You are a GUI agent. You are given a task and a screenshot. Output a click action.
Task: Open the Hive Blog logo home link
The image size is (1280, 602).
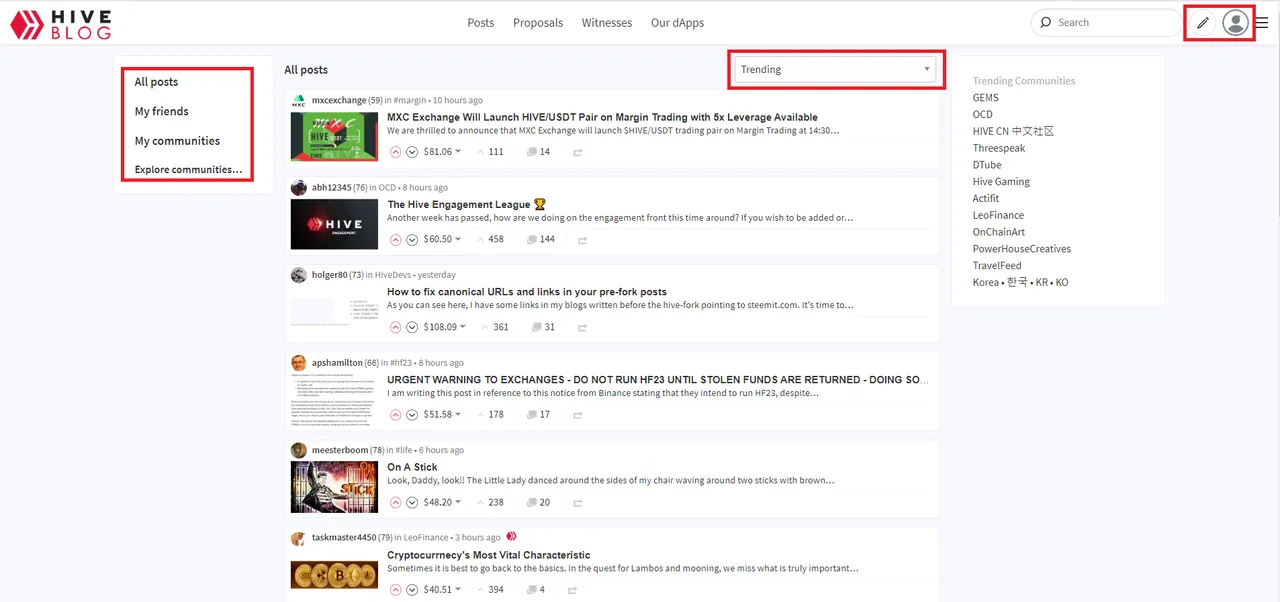pos(60,24)
